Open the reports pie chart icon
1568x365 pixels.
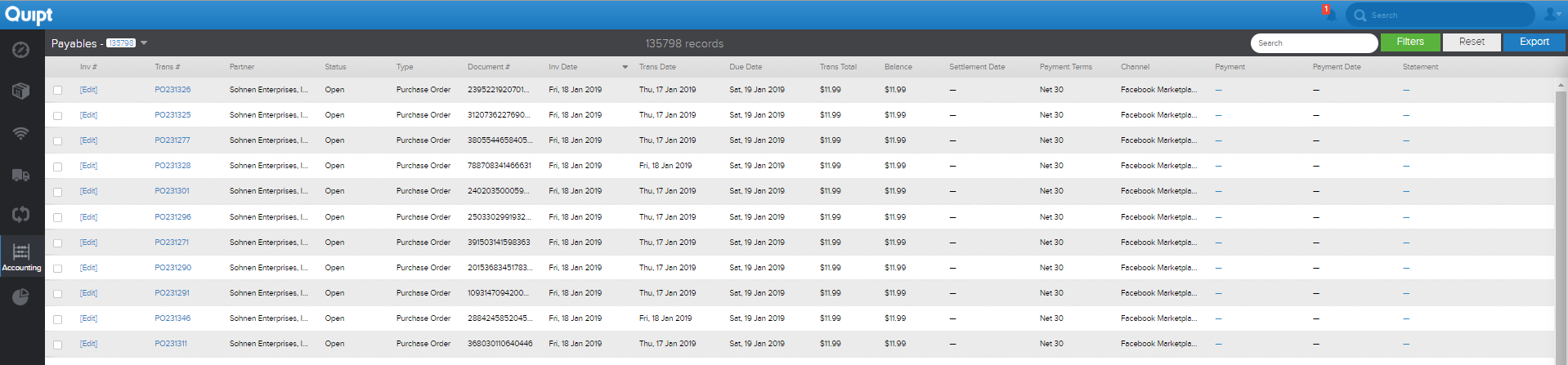[x=21, y=297]
